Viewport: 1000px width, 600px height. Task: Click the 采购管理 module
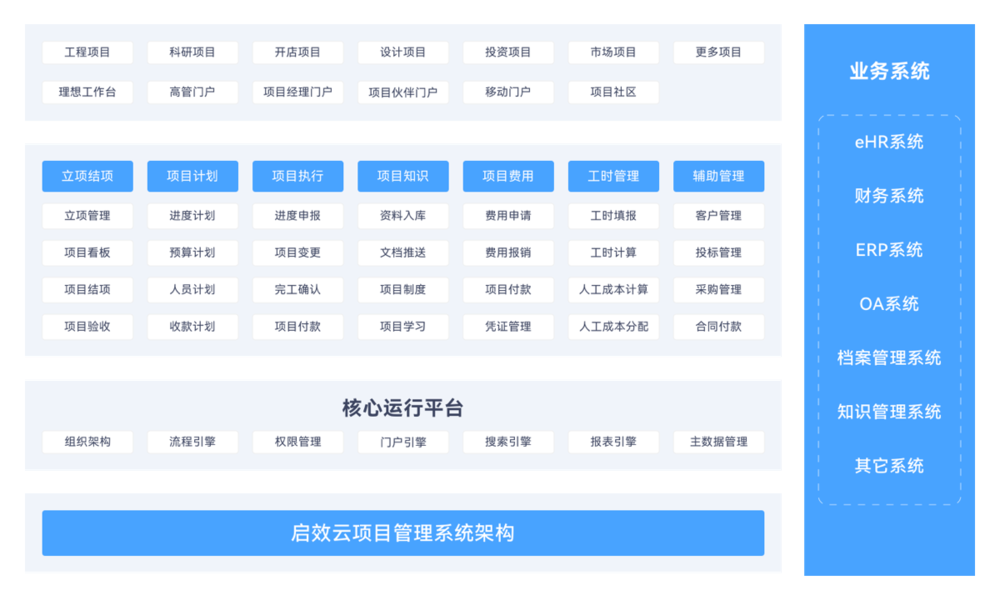(719, 289)
